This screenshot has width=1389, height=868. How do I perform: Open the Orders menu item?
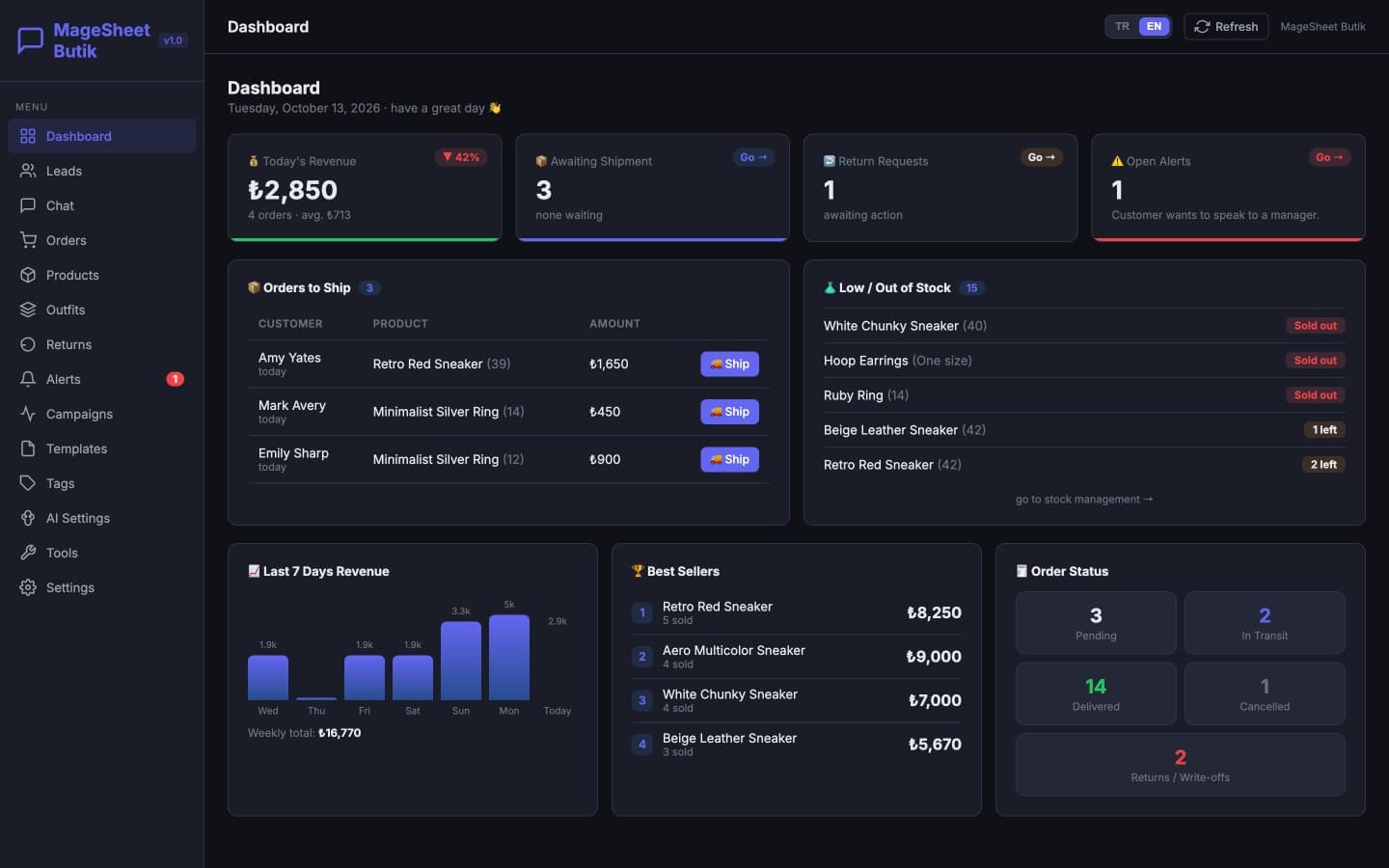[101, 240]
